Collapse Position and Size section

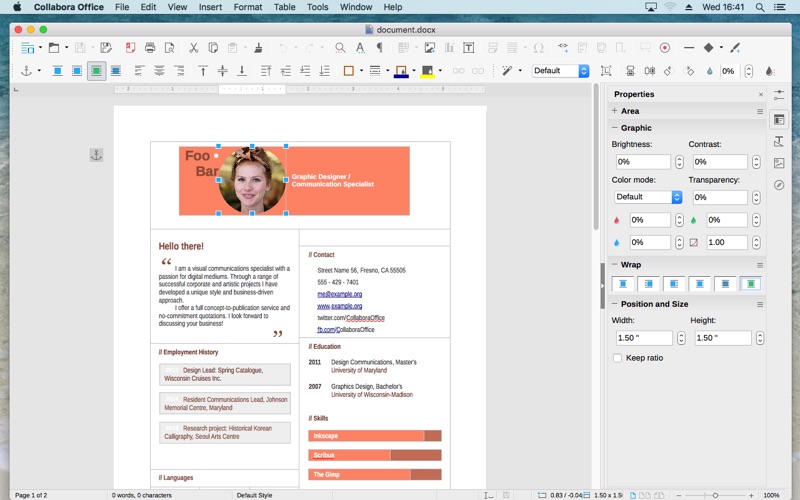pos(614,304)
